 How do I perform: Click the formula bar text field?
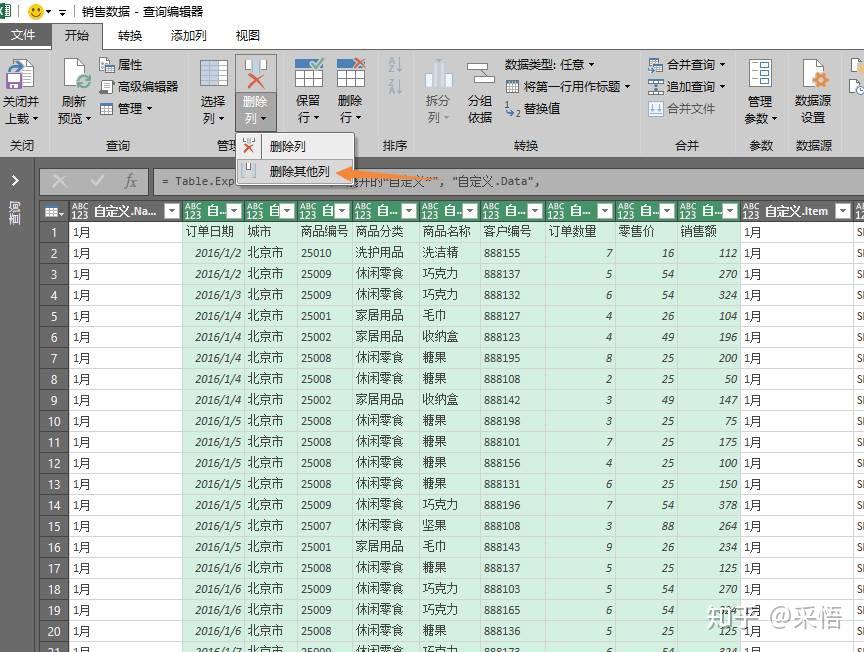pyautogui.click(x=507, y=181)
